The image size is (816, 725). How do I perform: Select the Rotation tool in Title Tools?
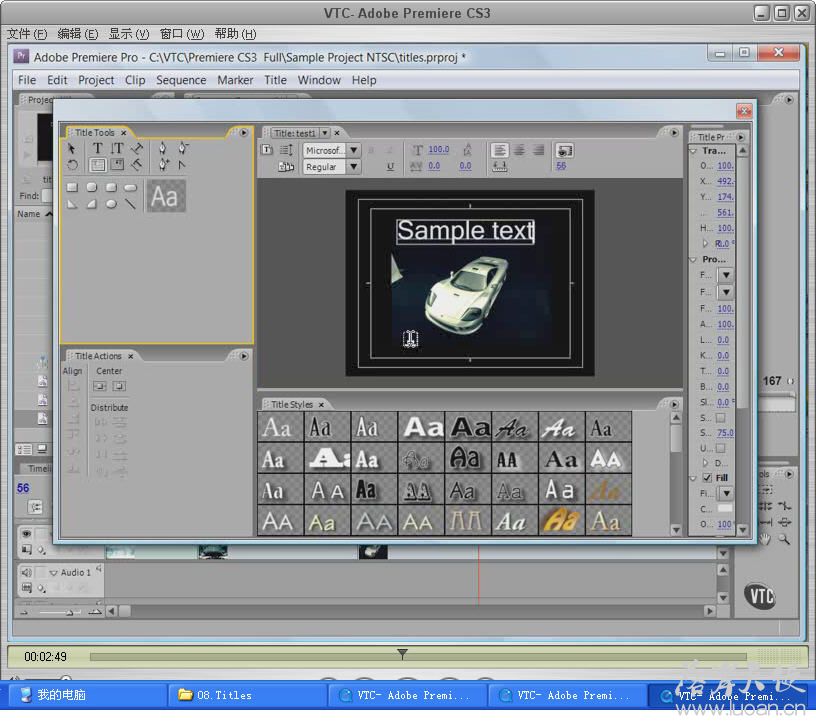coord(72,166)
